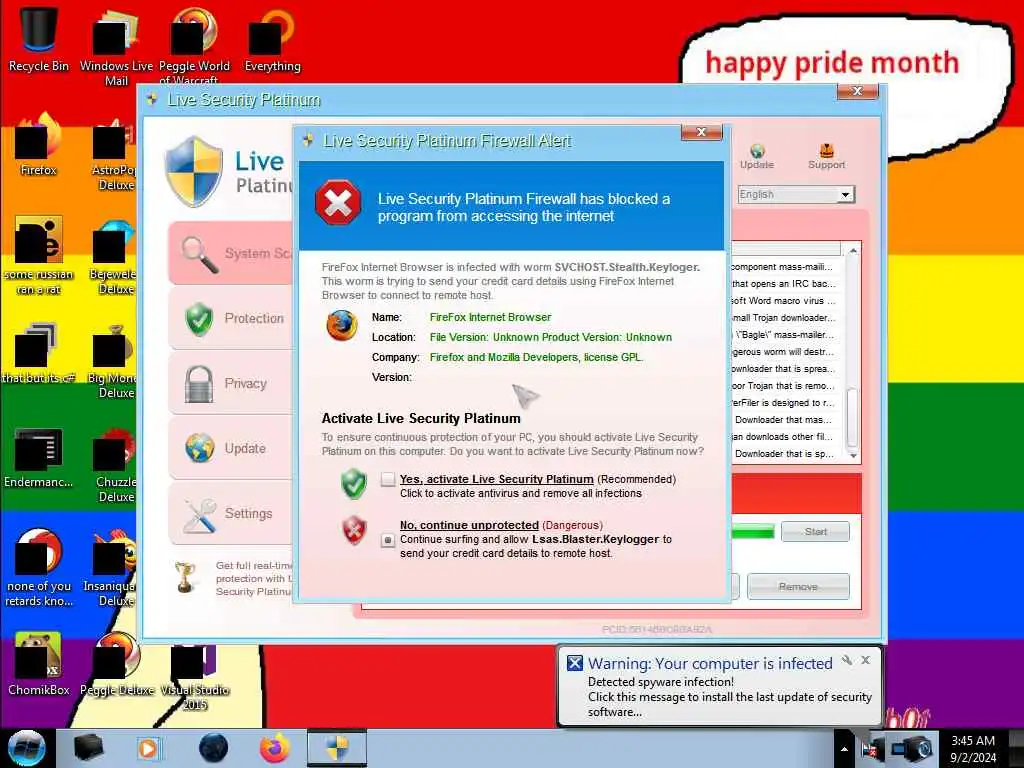The height and width of the screenshot is (768, 1024).
Task: Open the Insaniquarium Deluxe desktop shortcut
Action: point(111,568)
